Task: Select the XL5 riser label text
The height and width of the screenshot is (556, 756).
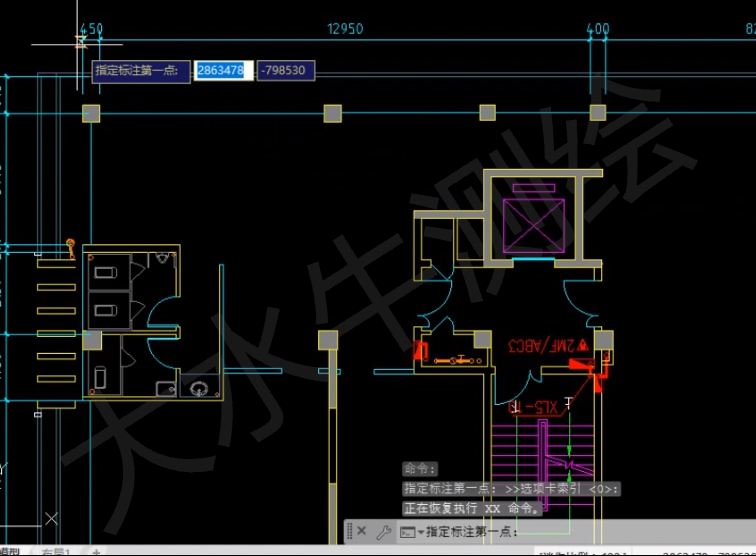Action: click(535, 406)
